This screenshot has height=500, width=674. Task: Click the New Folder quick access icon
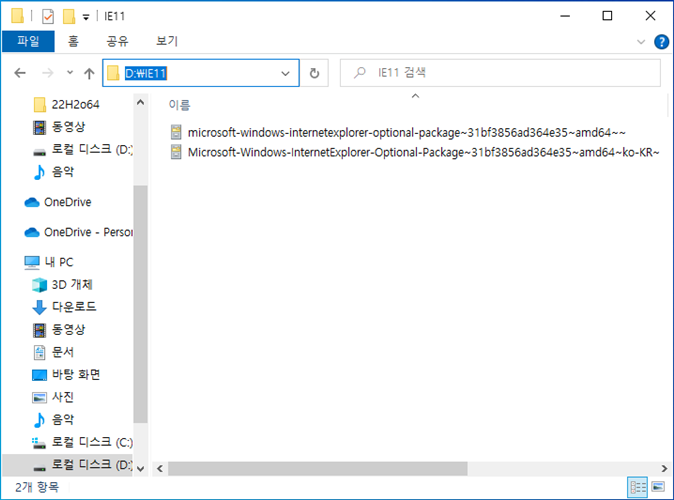[69, 16]
